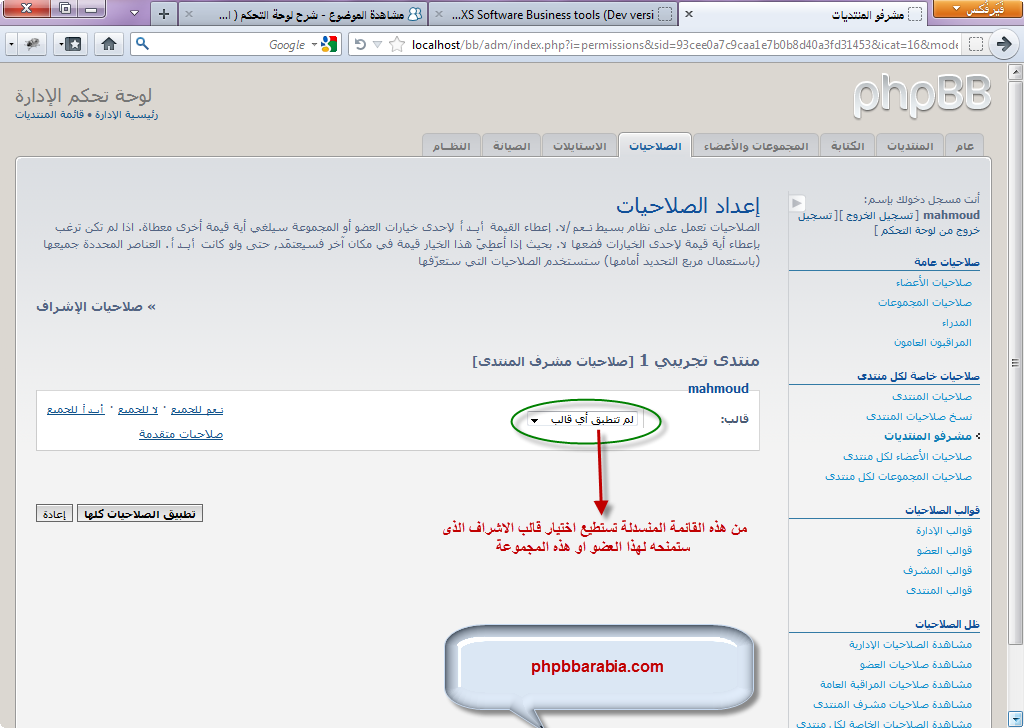Open the 'المجموعات والأعضاء' admin tab

click(756, 146)
